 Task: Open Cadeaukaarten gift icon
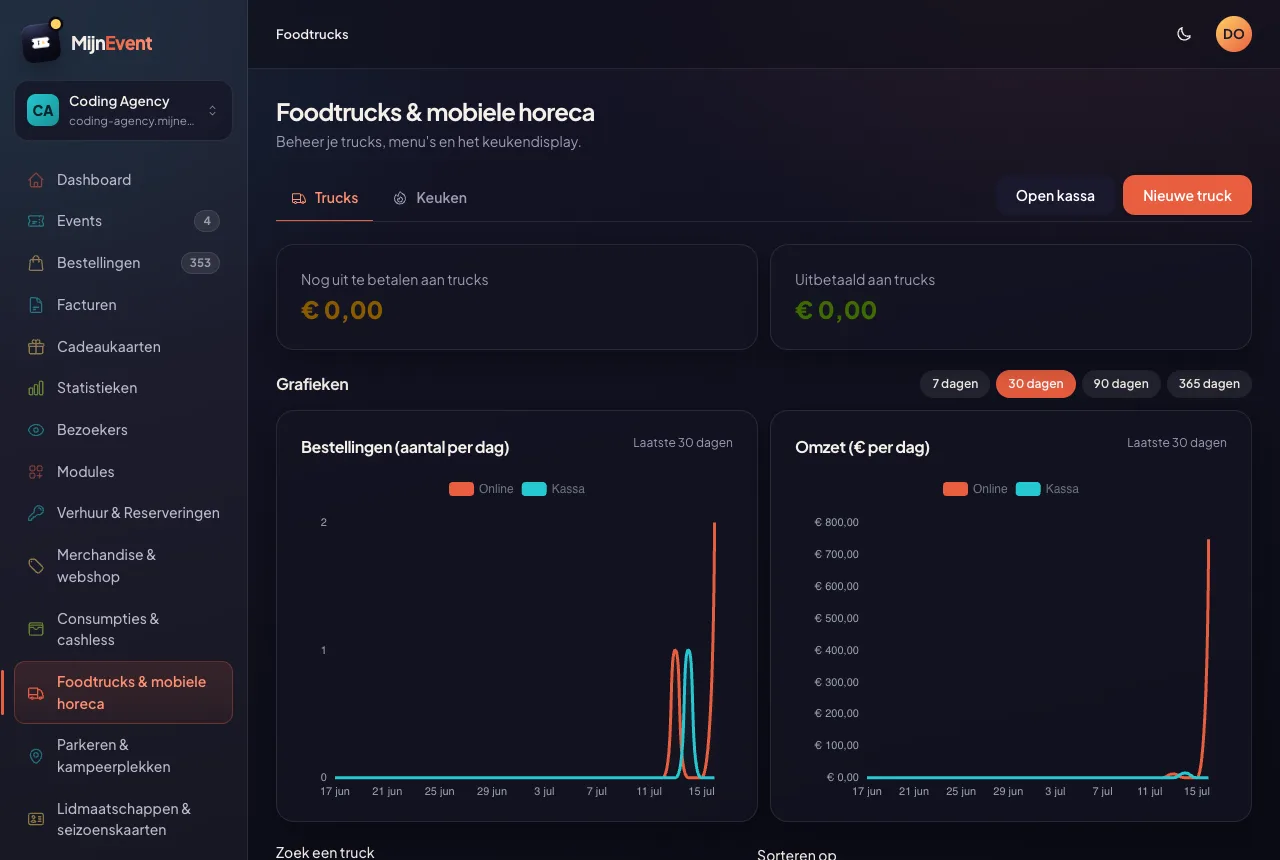point(36,347)
